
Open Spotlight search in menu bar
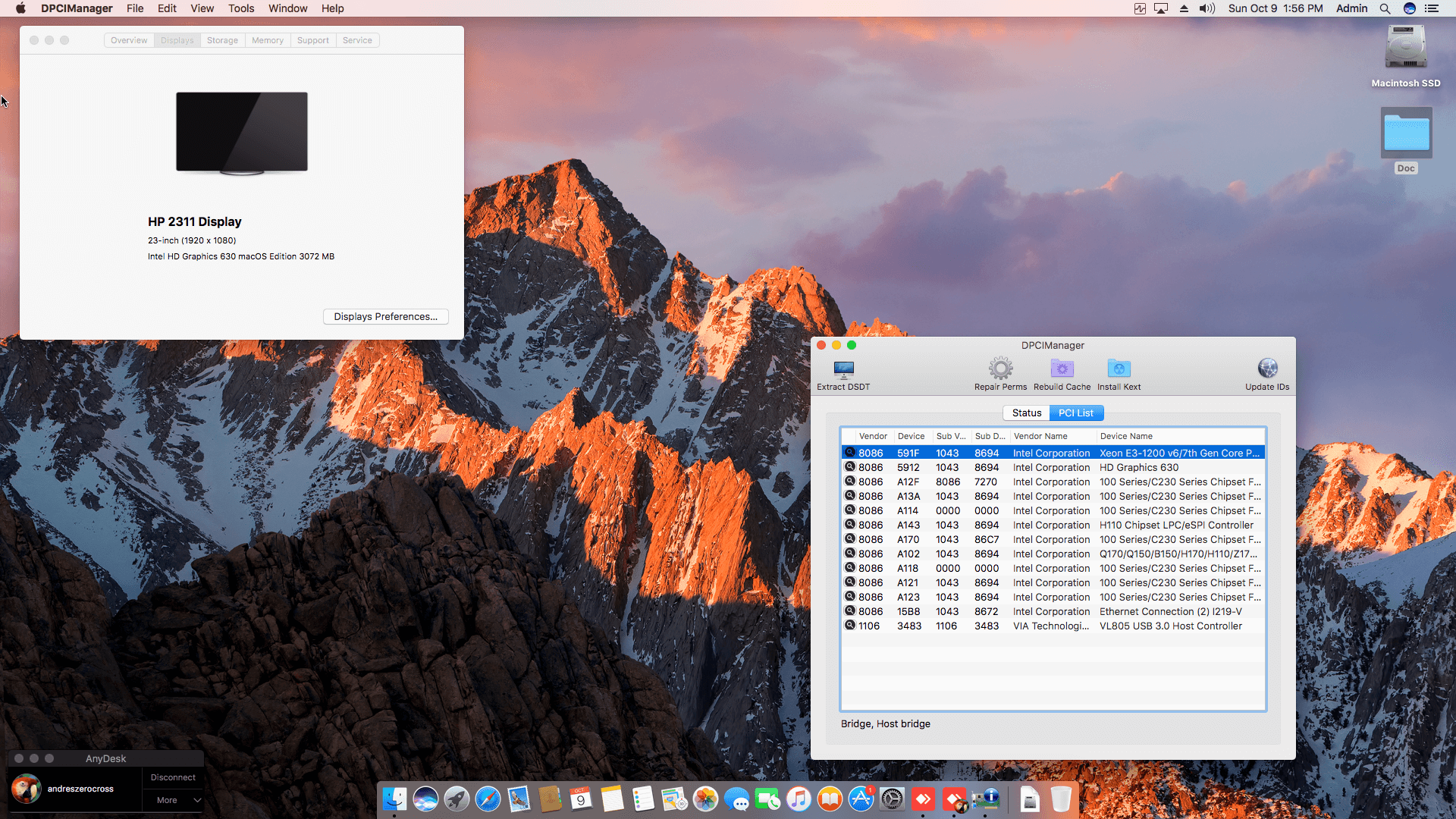[1385, 8]
